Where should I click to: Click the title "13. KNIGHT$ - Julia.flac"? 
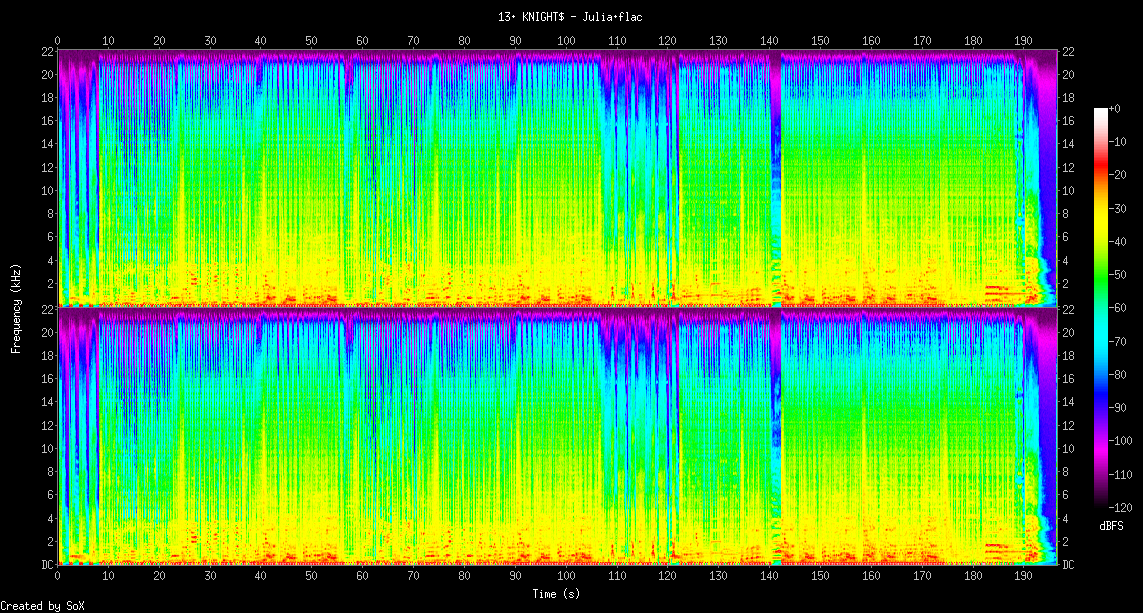click(571, 17)
